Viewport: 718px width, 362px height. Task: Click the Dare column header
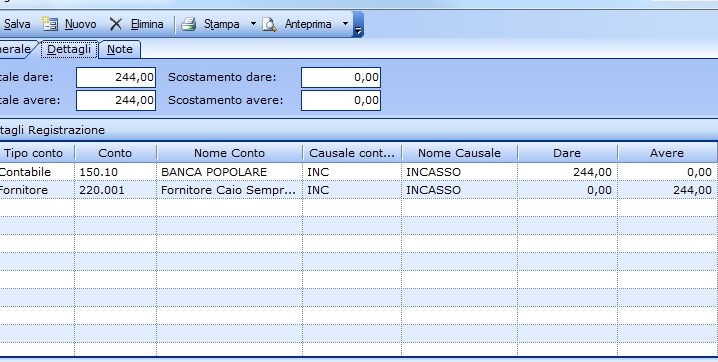pos(567,153)
